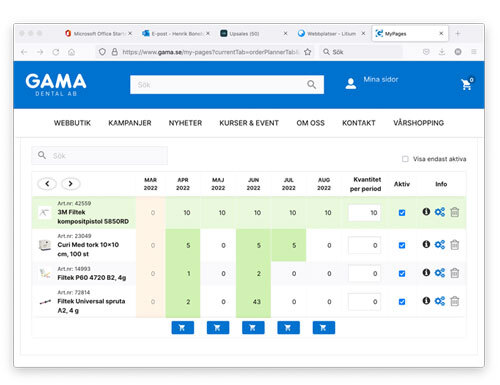Toggle Aktiv checkbox for Curi Med tork
This screenshot has width=500, height=385.
(x=402, y=245)
